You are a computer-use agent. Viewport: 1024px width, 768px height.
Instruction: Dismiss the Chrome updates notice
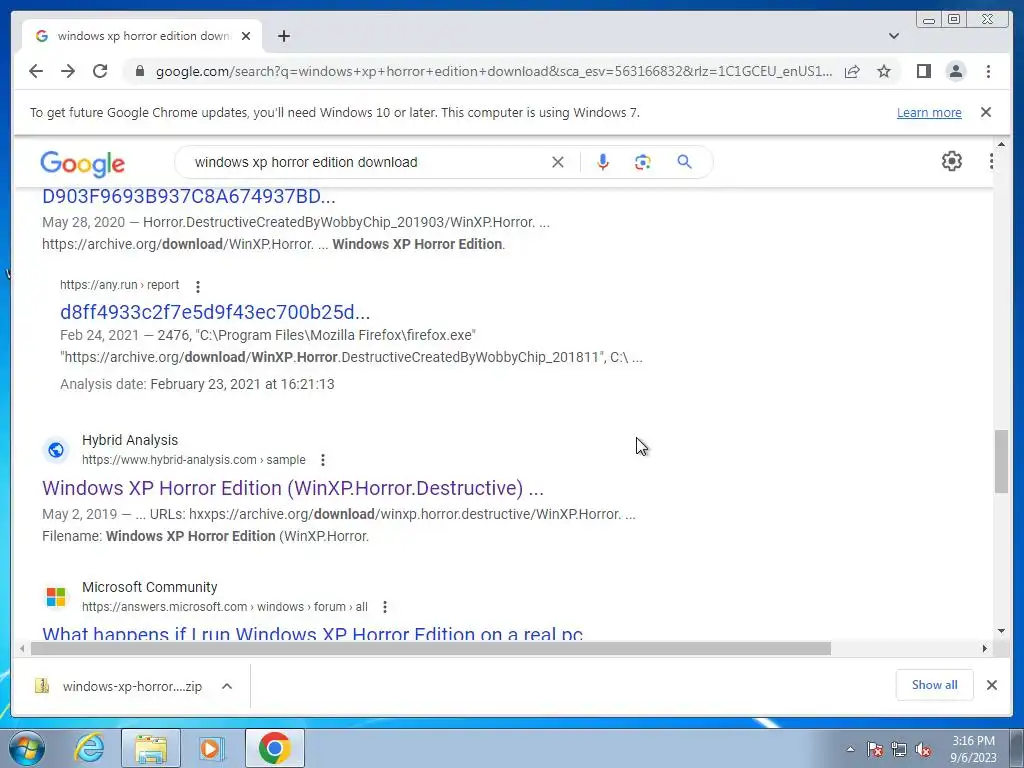[x=986, y=112]
